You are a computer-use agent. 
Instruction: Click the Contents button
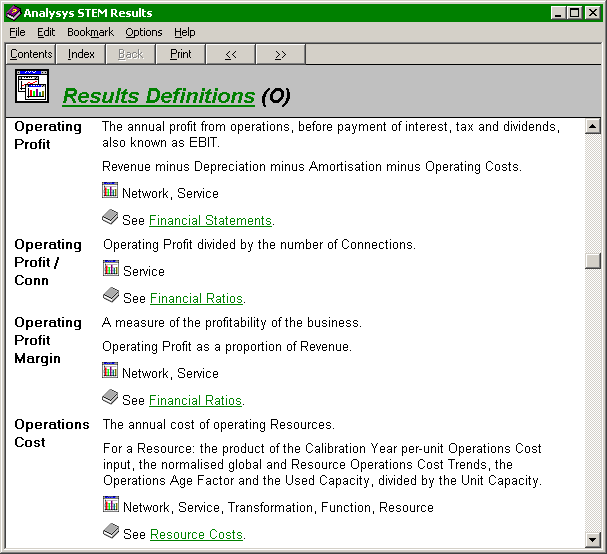point(31,54)
